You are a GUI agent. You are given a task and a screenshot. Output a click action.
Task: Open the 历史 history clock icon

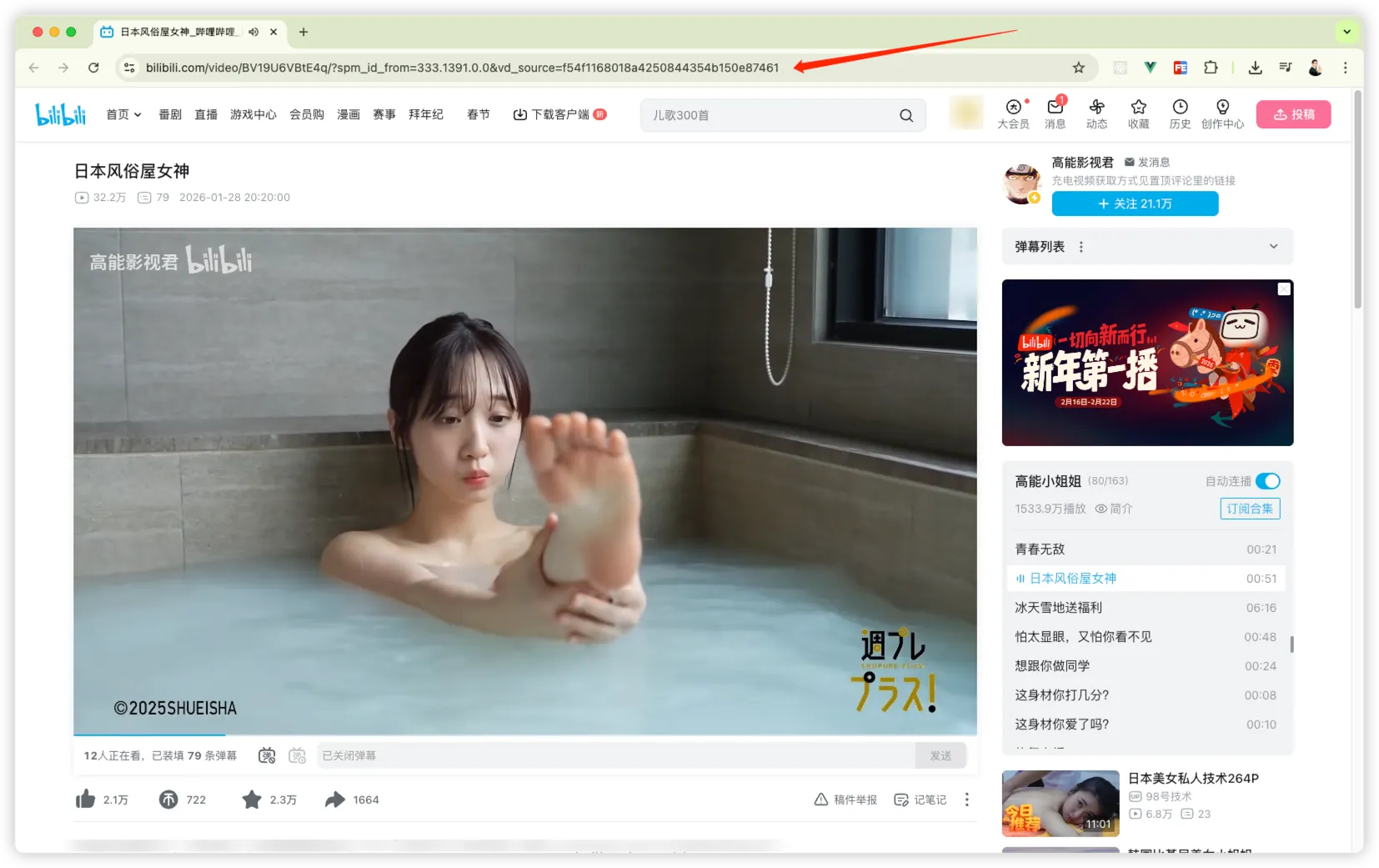pyautogui.click(x=1180, y=114)
